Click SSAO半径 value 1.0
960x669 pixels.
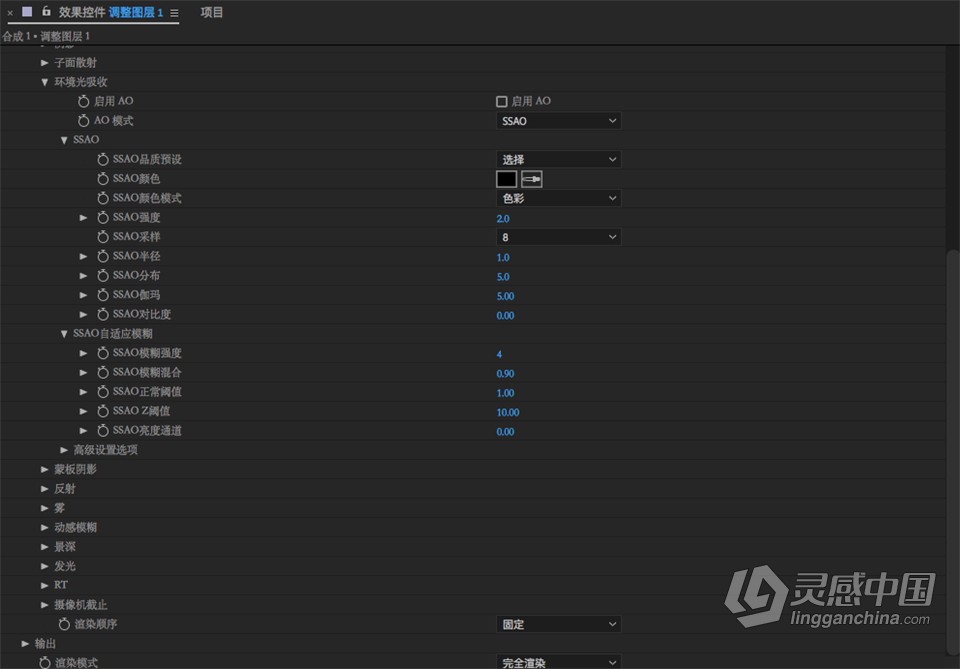tap(503, 257)
